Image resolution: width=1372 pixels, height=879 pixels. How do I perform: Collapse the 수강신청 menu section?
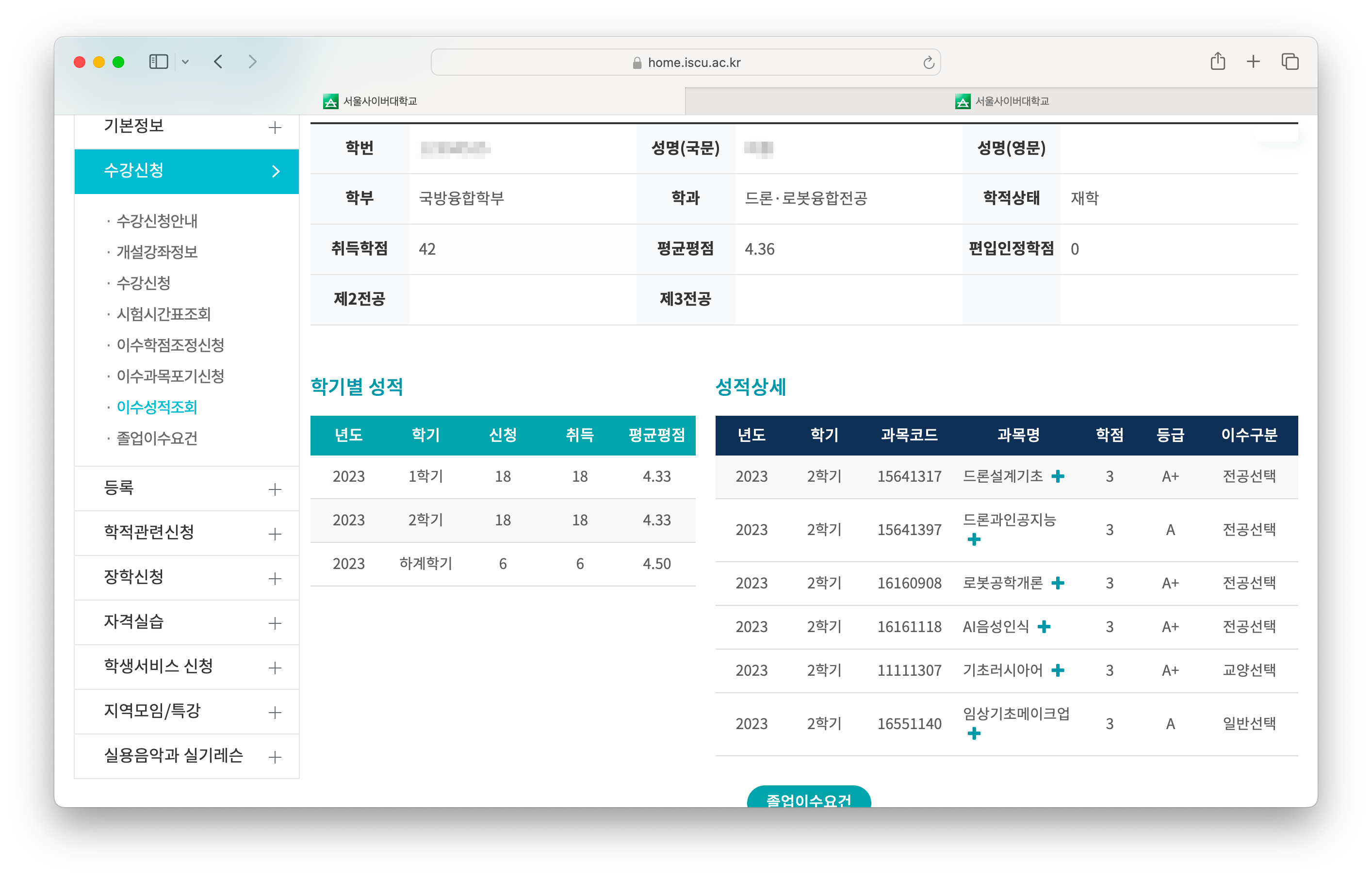(x=187, y=171)
